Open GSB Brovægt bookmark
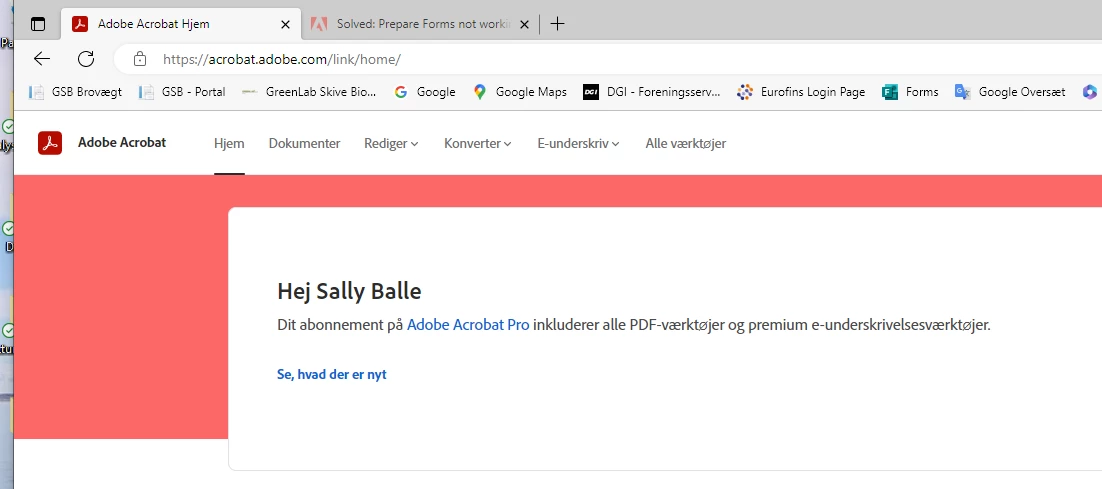Screen dimensions: 1102x489 click(x=75, y=92)
